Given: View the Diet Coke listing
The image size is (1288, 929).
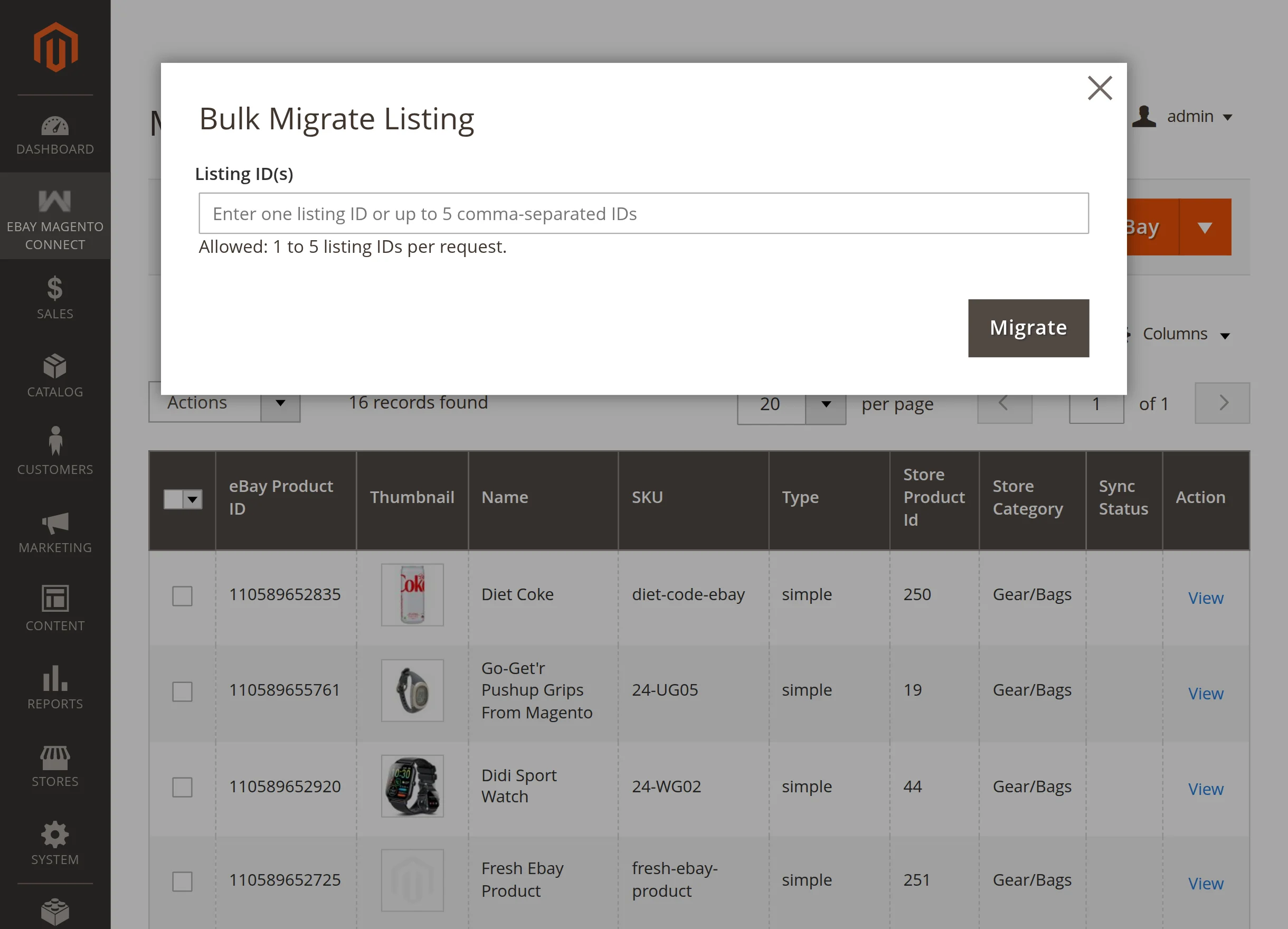Looking at the screenshot, I should pyautogui.click(x=1206, y=598).
